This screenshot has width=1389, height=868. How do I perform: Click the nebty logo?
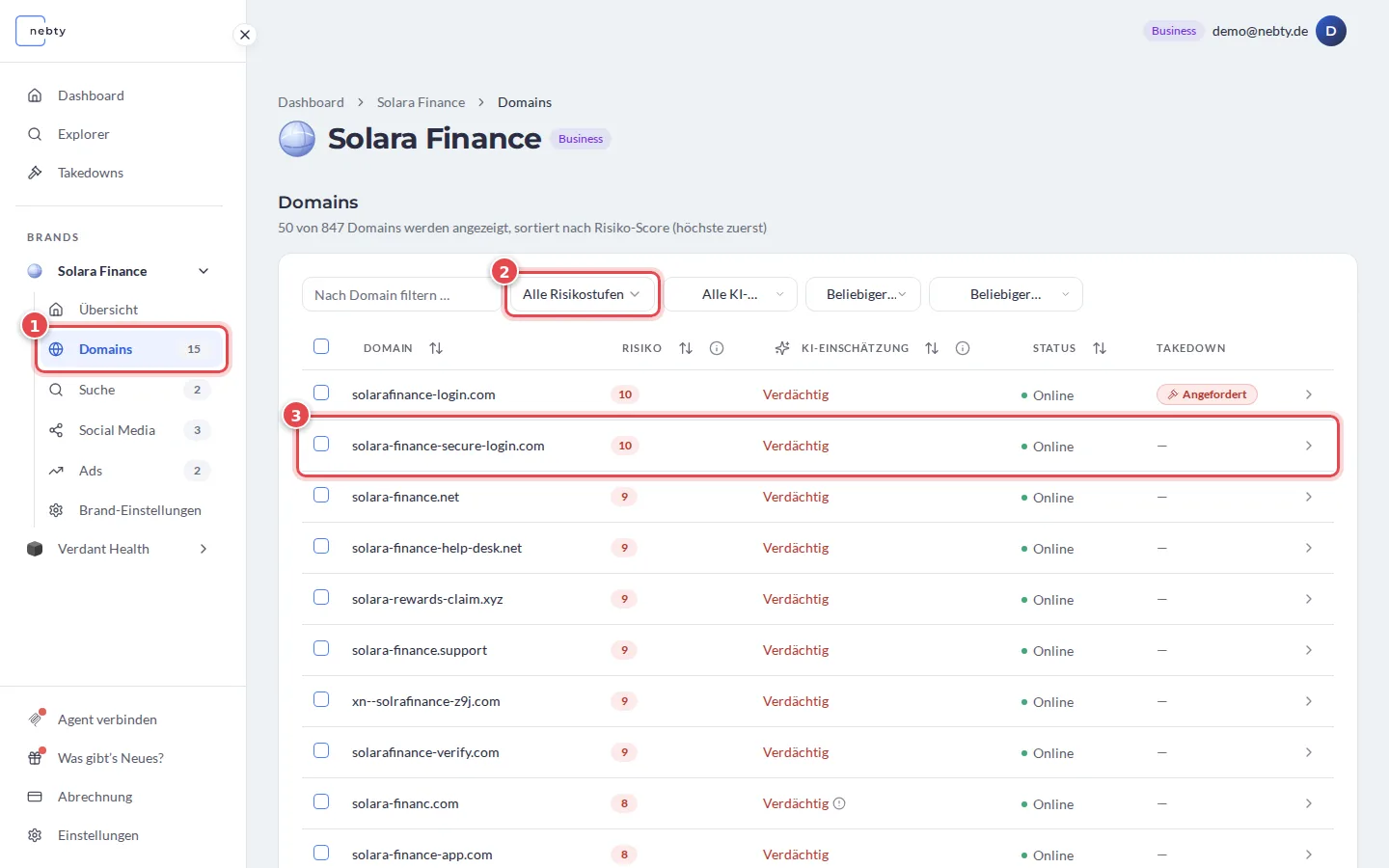pyautogui.click(x=41, y=31)
